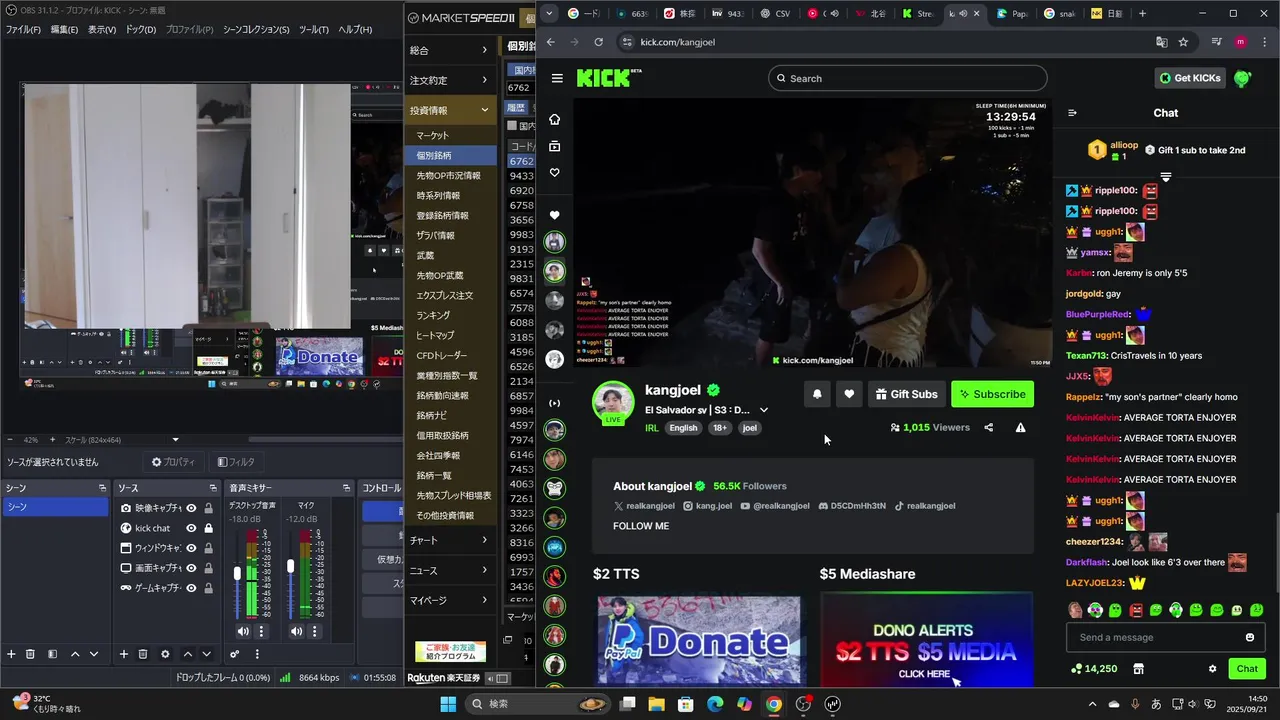Expand the 注文約定 menu in MarketSpeed
The height and width of the screenshot is (720, 1280).
point(450,80)
